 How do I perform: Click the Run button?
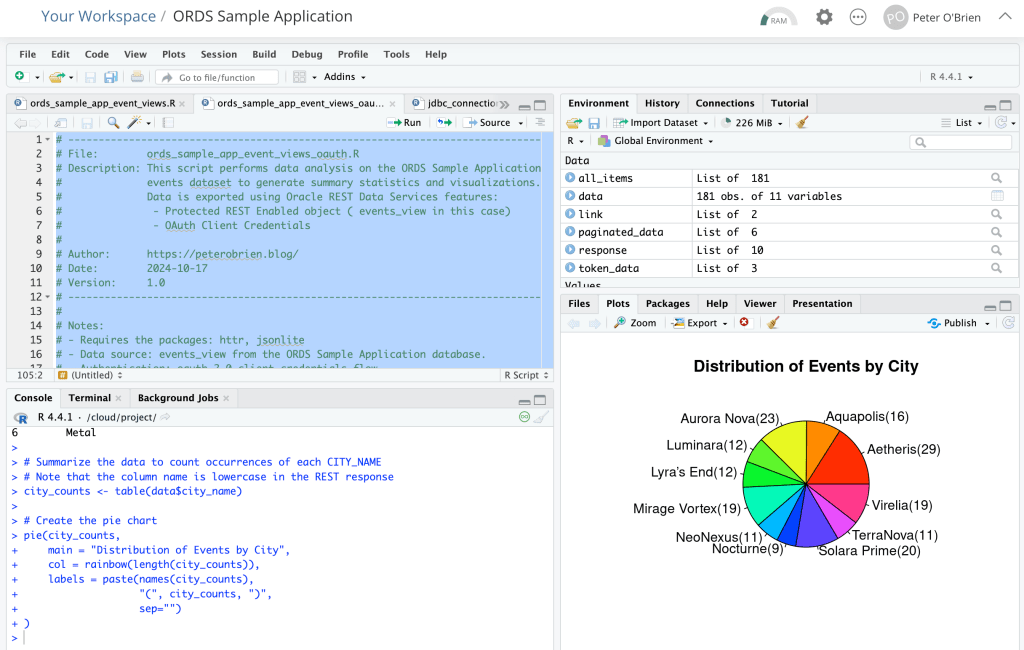point(405,123)
